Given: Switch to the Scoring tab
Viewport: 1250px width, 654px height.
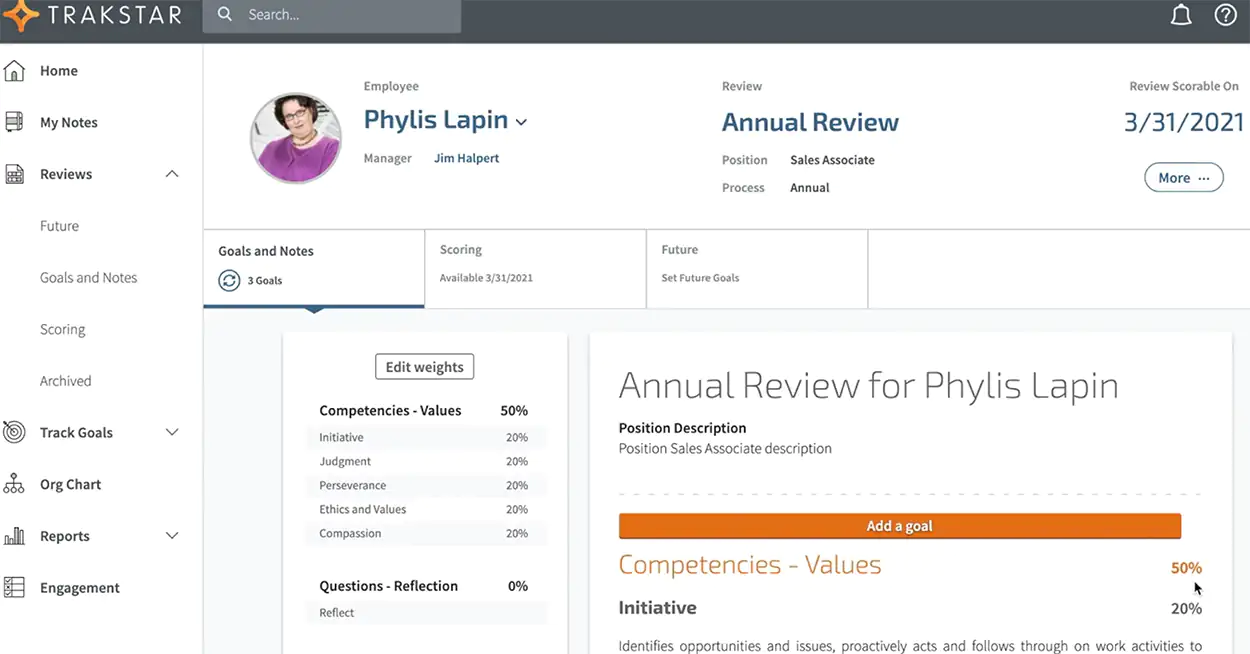Looking at the screenshot, I should 535,268.
